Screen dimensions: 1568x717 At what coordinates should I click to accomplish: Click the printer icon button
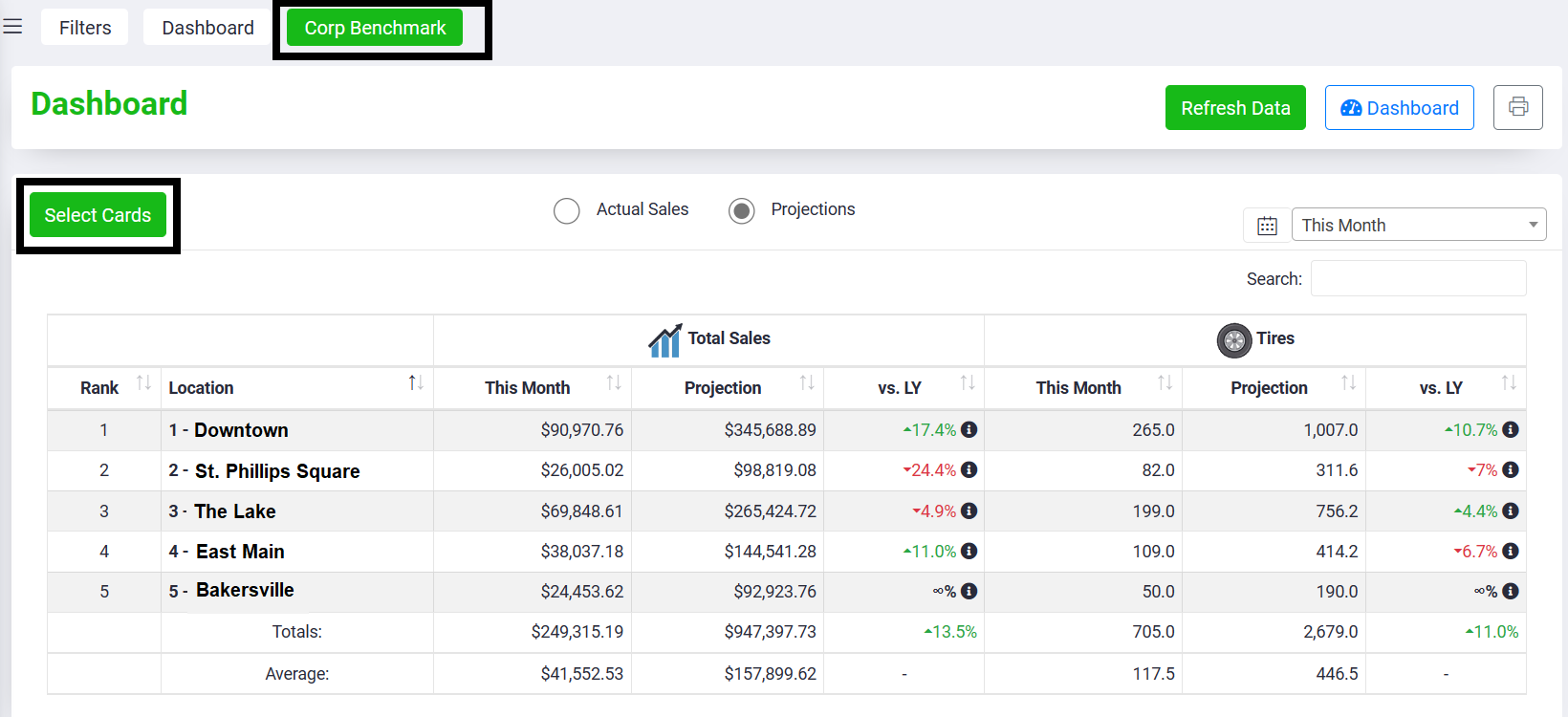pyautogui.click(x=1518, y=107)
